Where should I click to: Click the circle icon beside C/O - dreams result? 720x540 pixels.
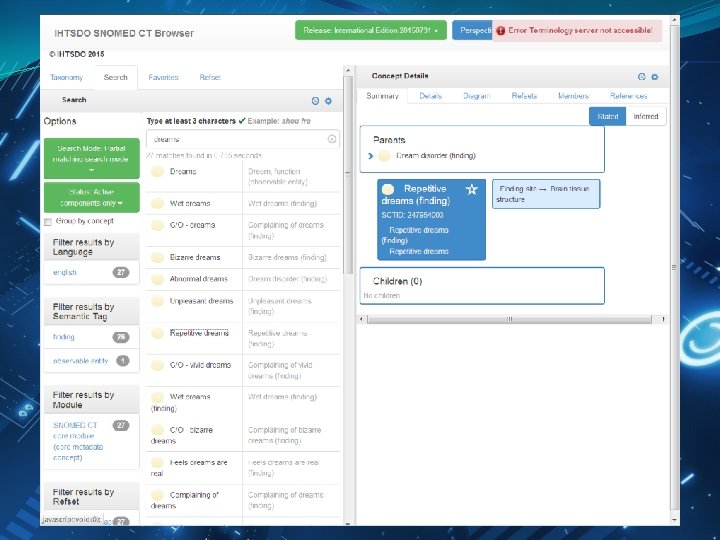coord(158,225)
